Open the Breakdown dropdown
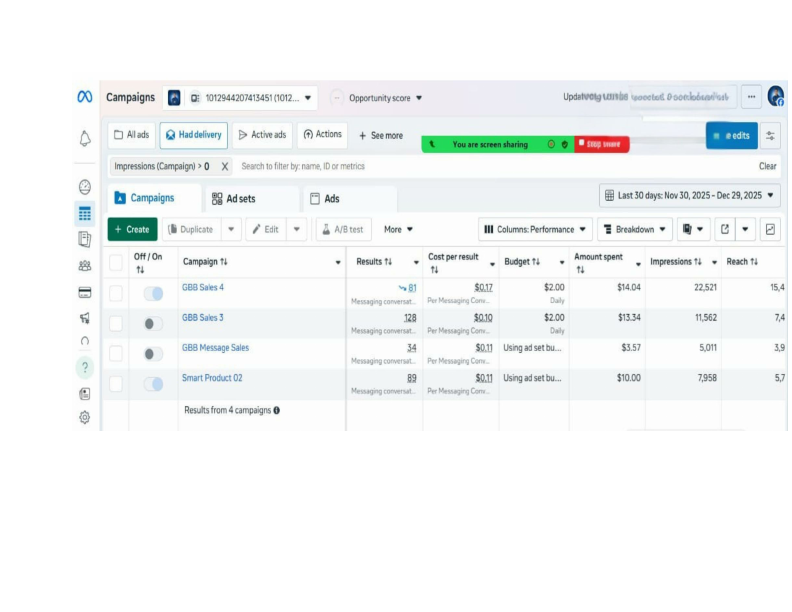Screen dimensions: 792x612 point(635,229)
